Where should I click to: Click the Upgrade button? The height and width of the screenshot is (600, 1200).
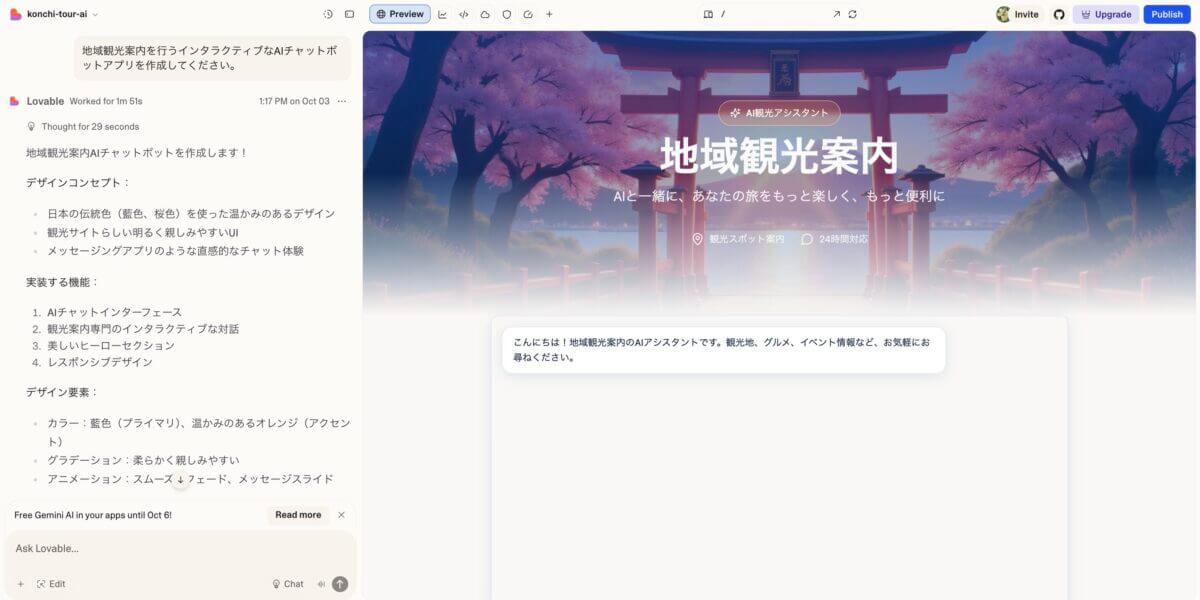pyautogui.click(x=1105, y=14)
